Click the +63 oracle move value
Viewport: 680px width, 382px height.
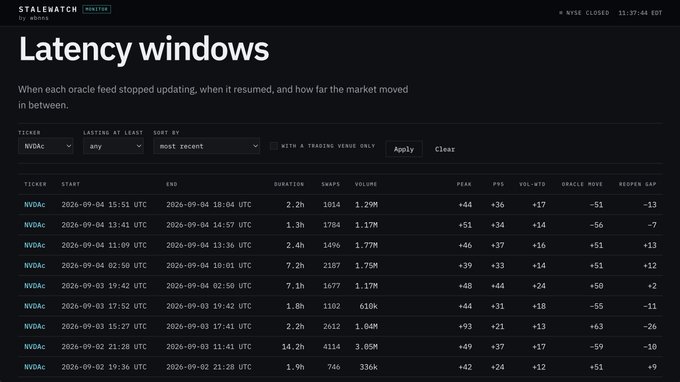pos(596,326)
